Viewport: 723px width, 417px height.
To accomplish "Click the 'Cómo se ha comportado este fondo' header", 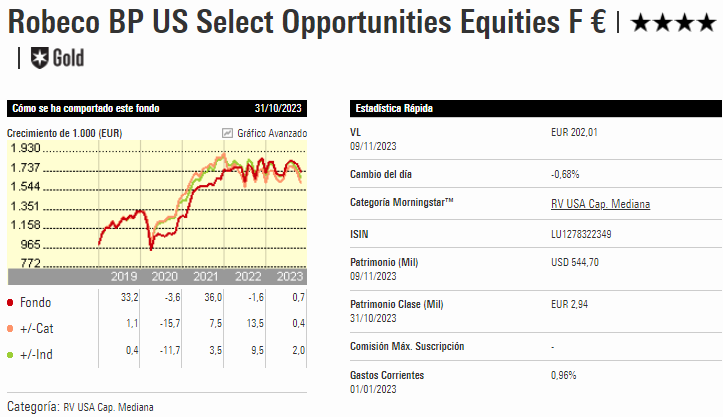I will [x=86, y=108].
